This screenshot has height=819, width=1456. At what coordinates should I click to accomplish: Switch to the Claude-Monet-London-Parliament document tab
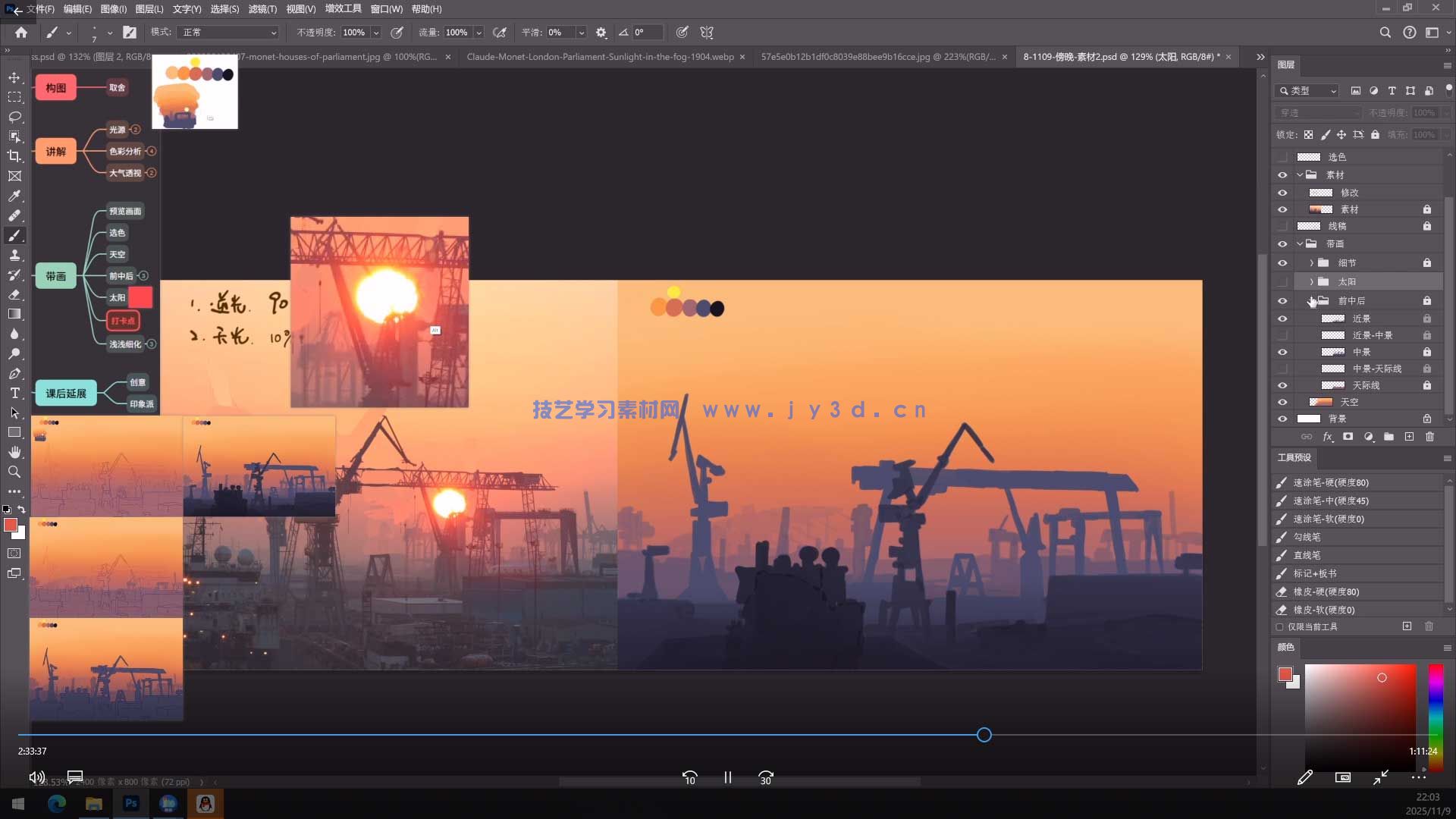(599, 56)
